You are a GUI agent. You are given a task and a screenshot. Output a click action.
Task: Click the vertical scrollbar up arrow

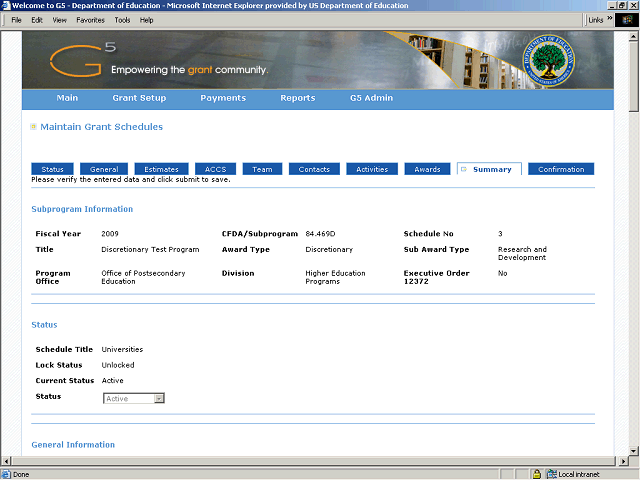point(633,36)
